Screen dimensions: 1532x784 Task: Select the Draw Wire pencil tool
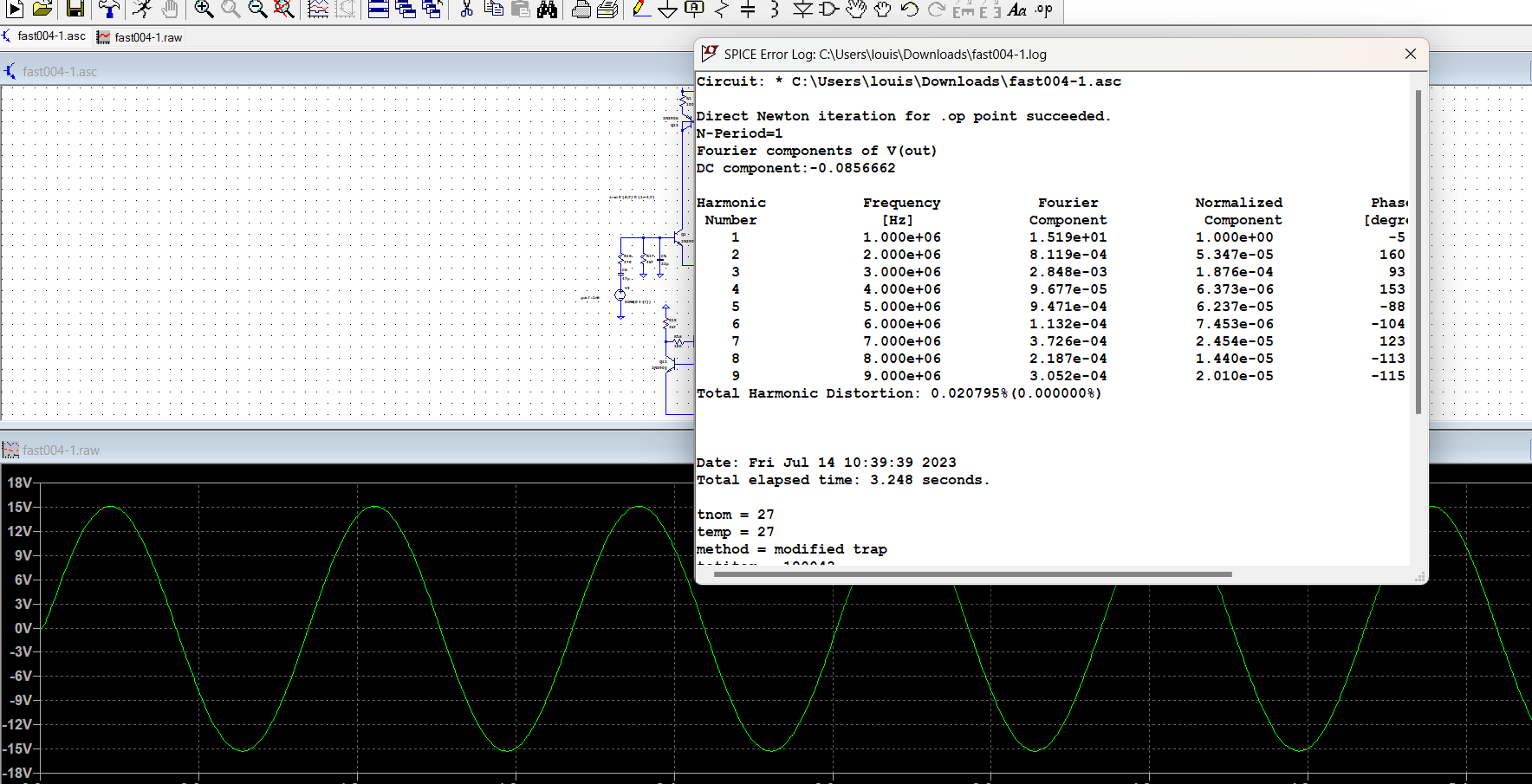(x=641, y=9)
